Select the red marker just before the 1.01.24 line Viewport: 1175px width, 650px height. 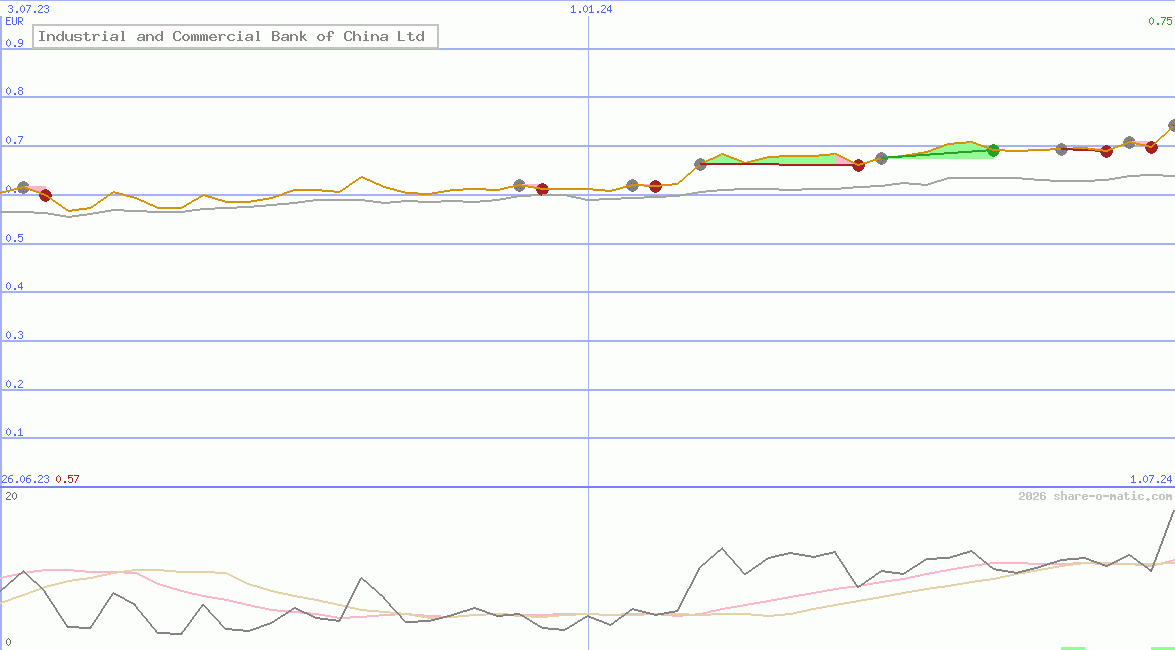[x=543, y=189]
